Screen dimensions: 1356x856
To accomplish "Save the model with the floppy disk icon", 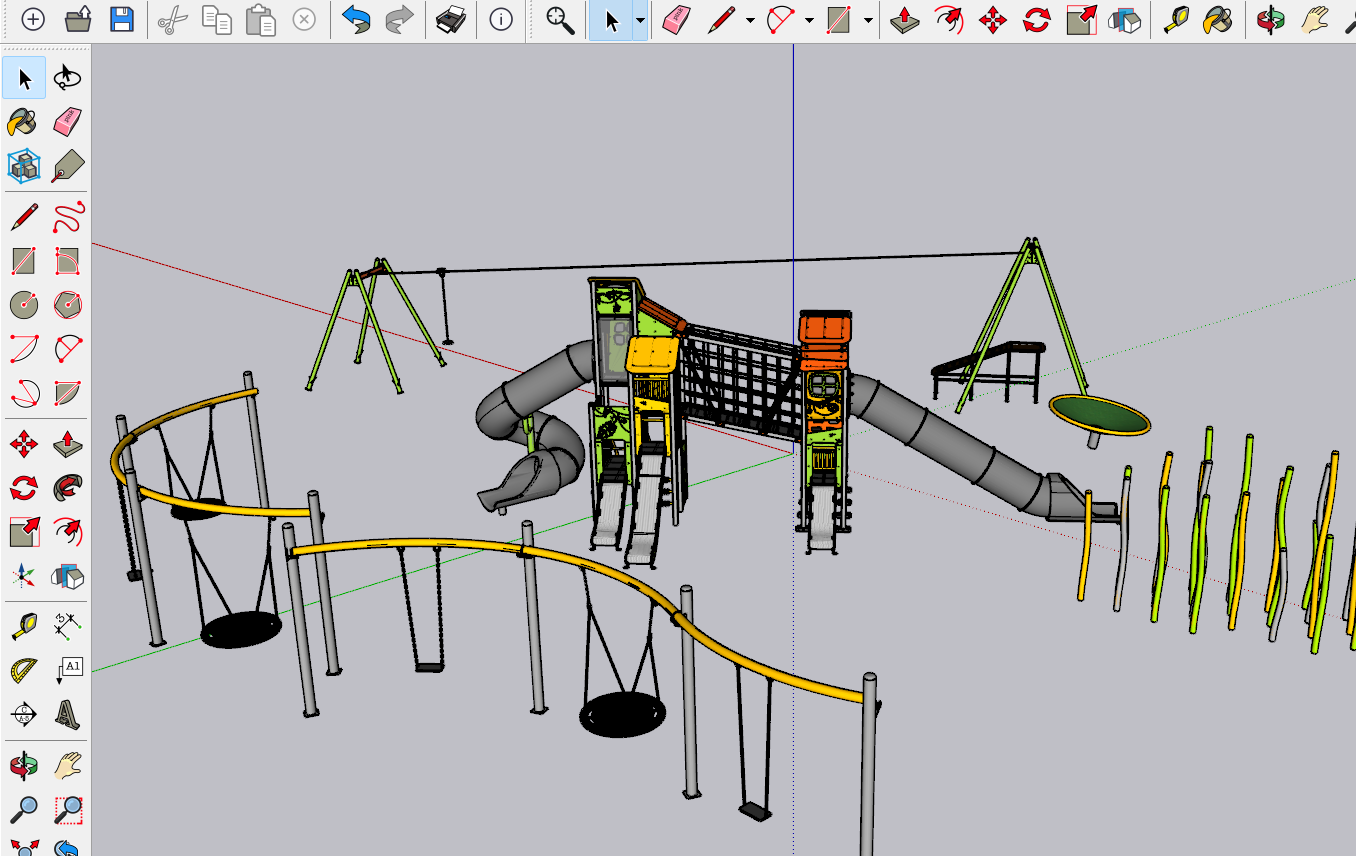I will tap(122, 20).
